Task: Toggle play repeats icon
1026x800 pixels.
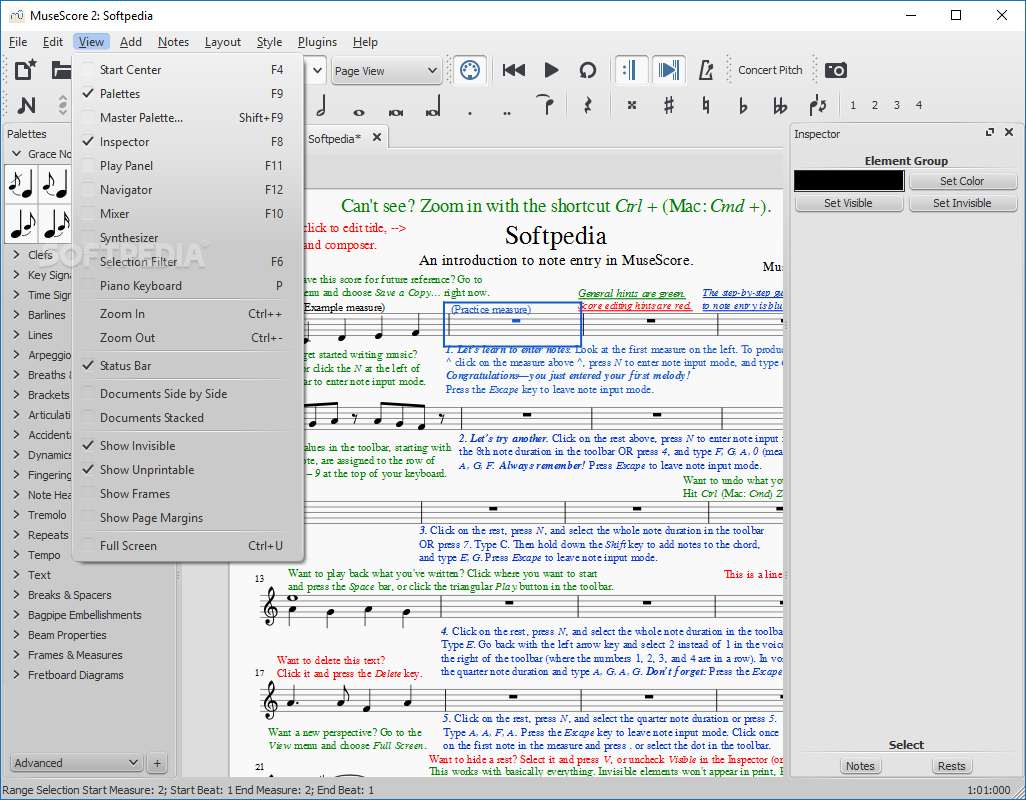Action: tap(631, 70)
